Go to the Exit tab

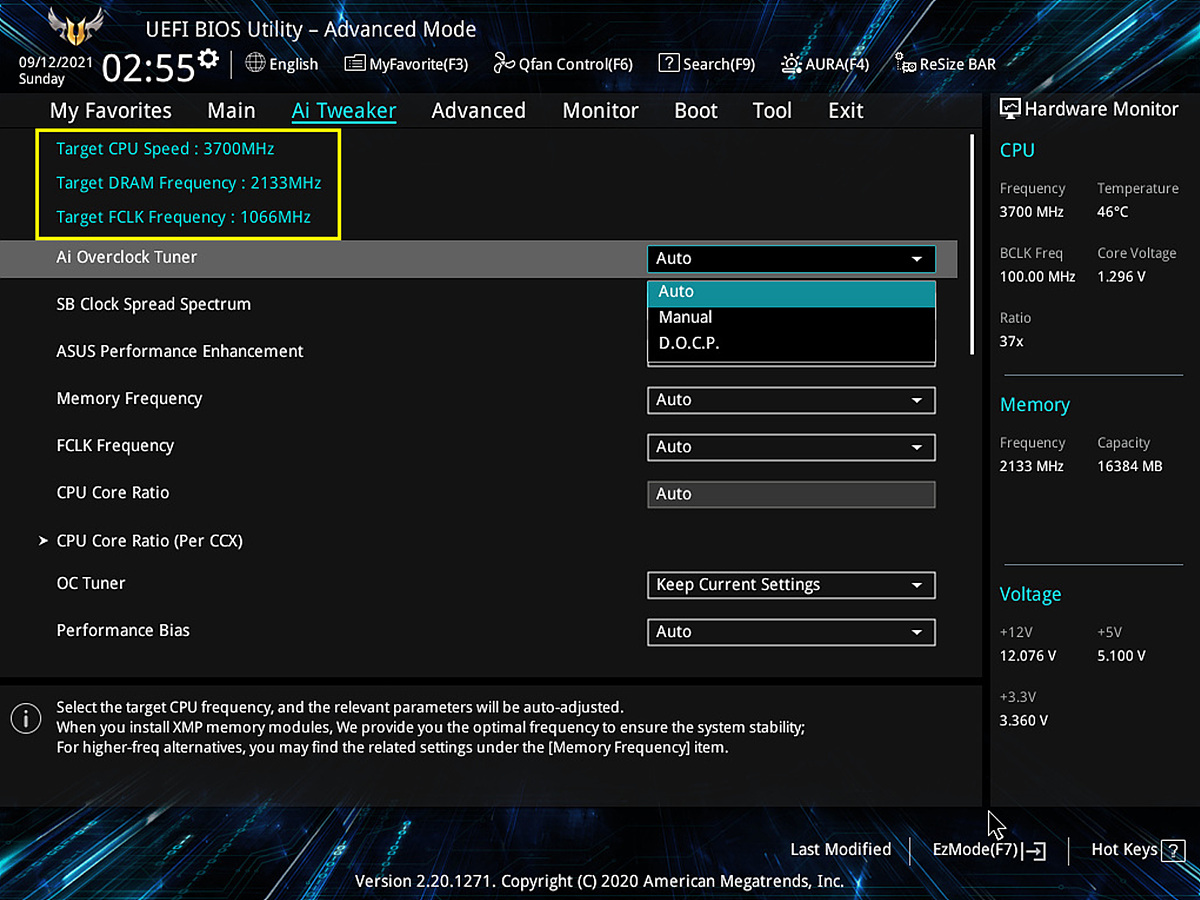click(x=846, y=111)
